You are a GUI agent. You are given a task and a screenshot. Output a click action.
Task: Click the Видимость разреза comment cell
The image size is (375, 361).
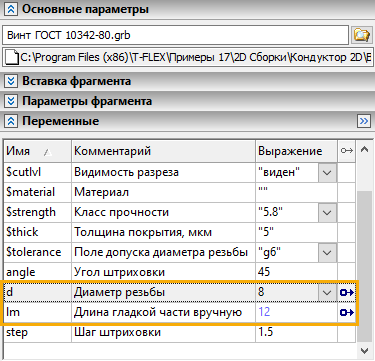click(x=163, y=172)
